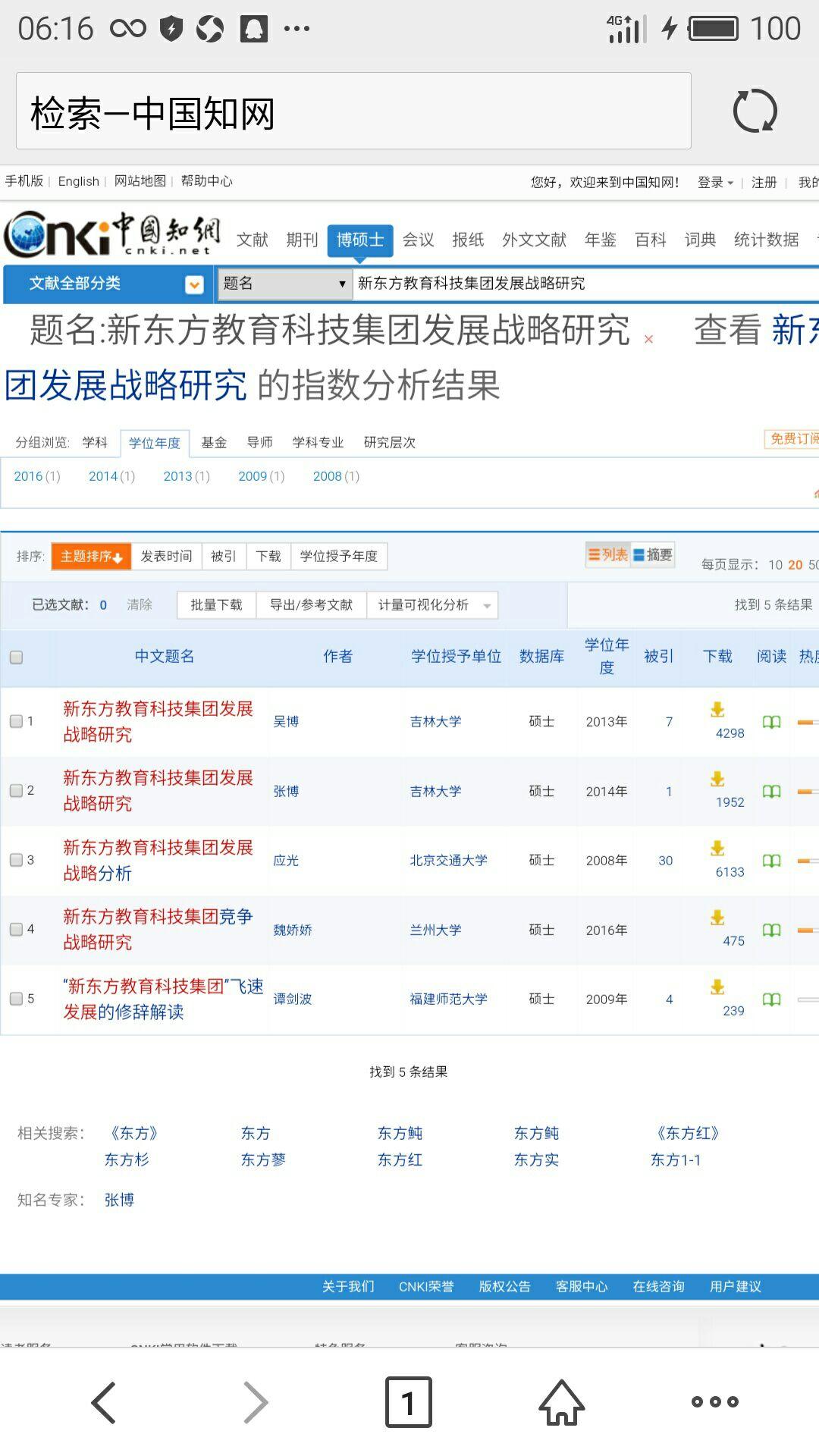
Task: Group results by 导师
Action: 259,443
